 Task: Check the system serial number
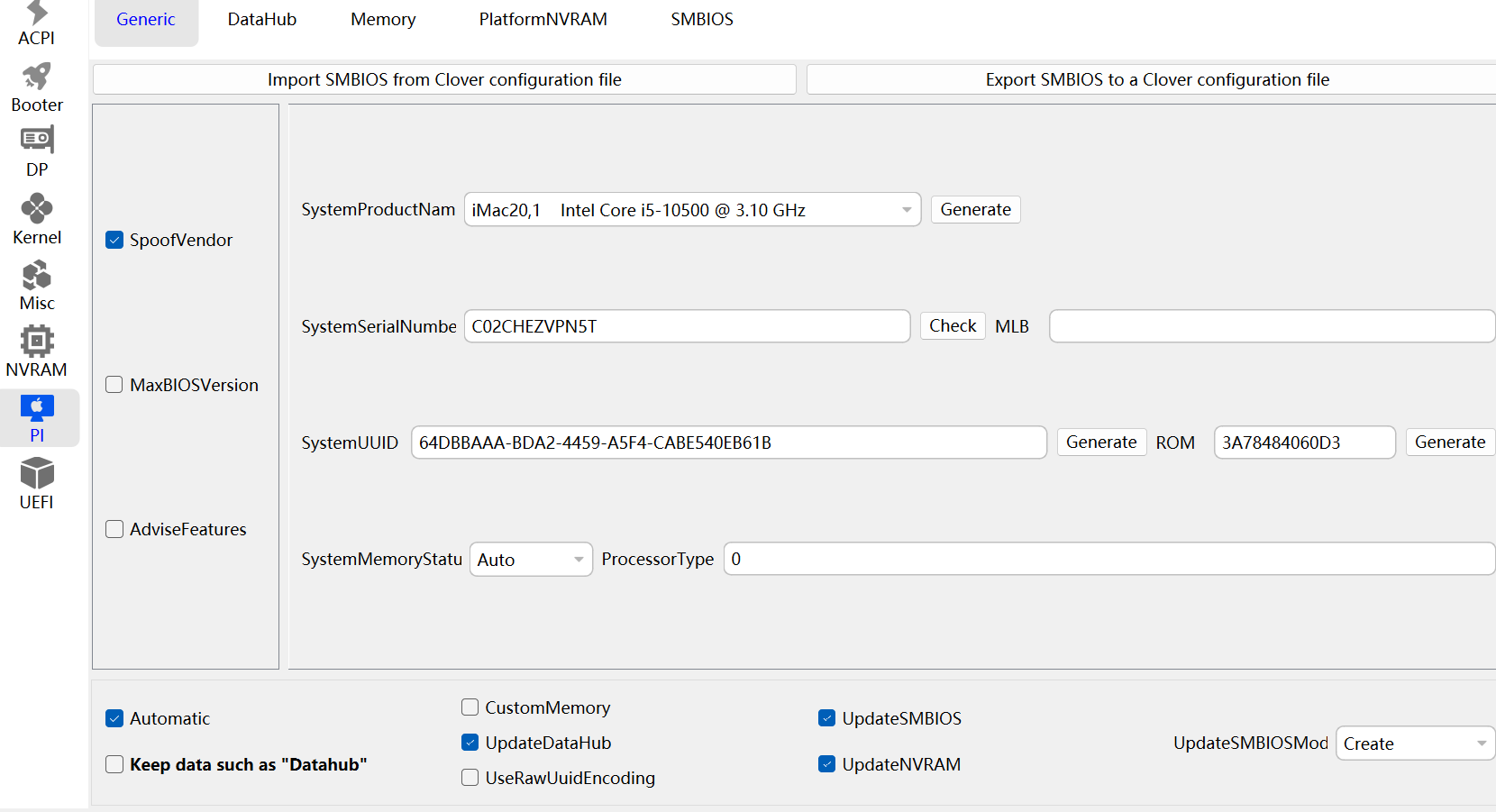[953, 326]
